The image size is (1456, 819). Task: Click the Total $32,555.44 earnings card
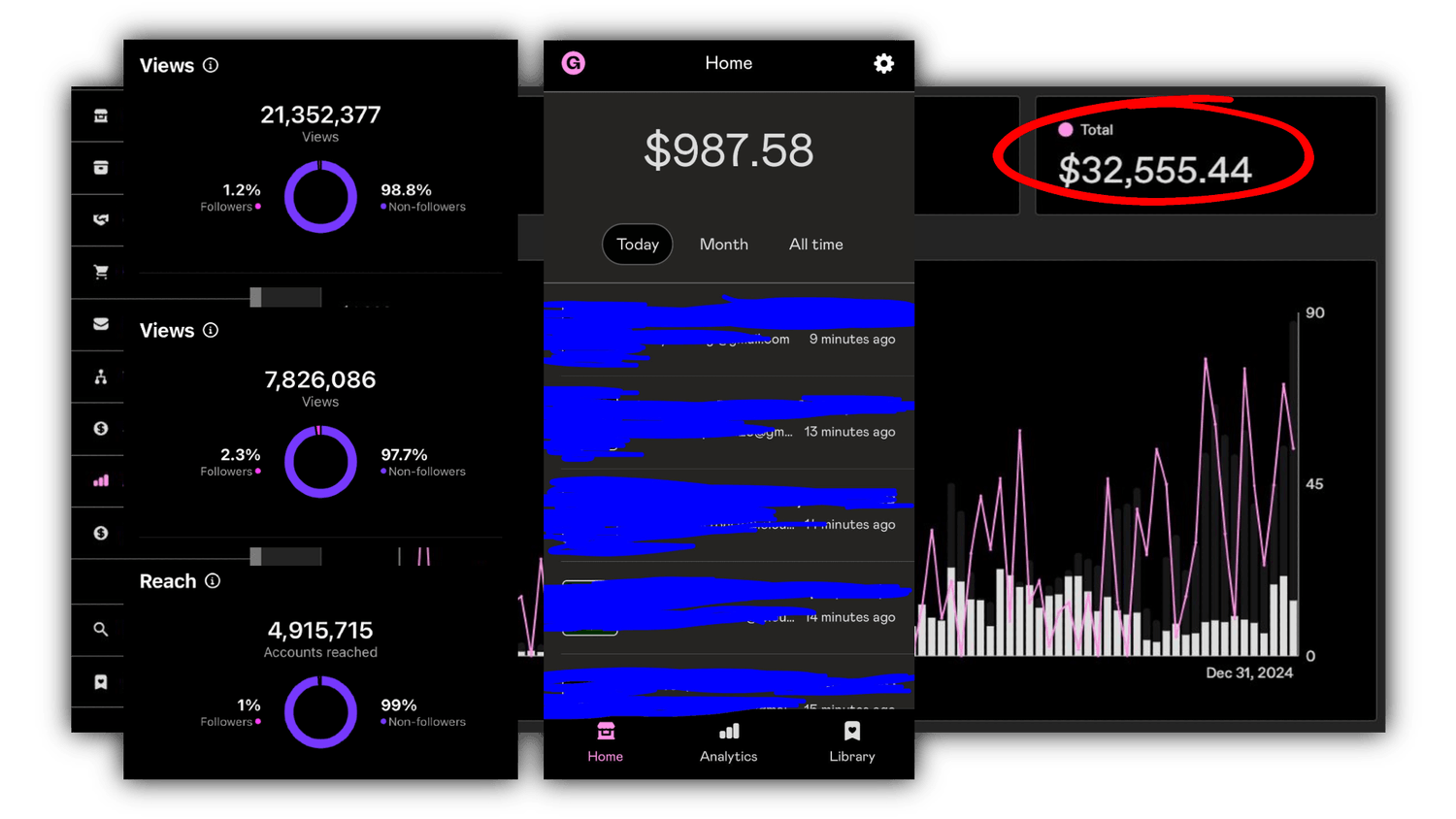pyautogui.click(x=1205, y=156)
